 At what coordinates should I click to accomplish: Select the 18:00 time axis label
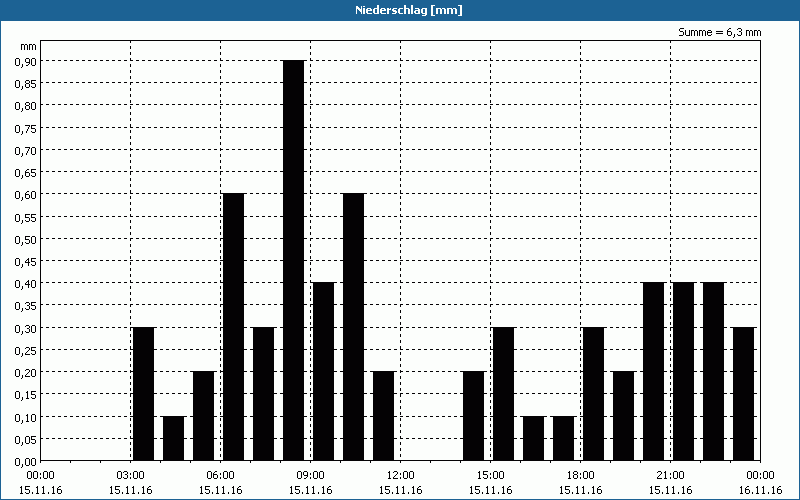[581, 476]
